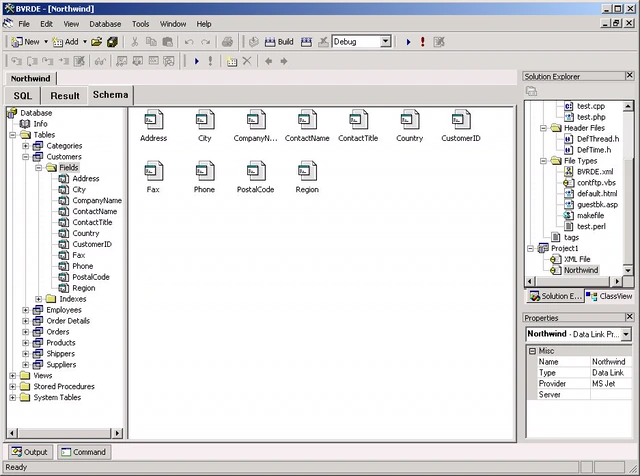Select the PostalCode field icon in the schema pane
Screen dimensions: 640x476
tap(256, 177)
